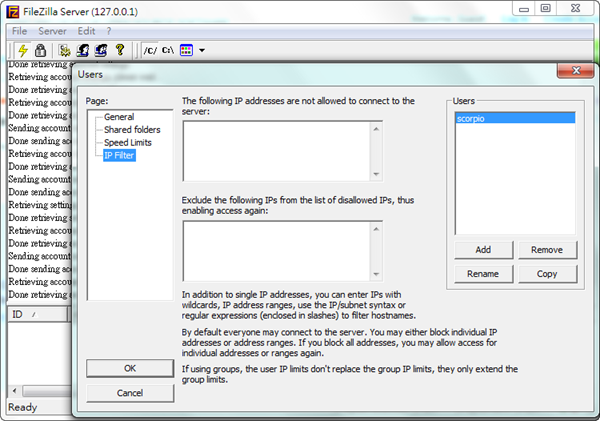
Task: Click down arrow of excluded IPs scrollbar
Action: point(376,274)
